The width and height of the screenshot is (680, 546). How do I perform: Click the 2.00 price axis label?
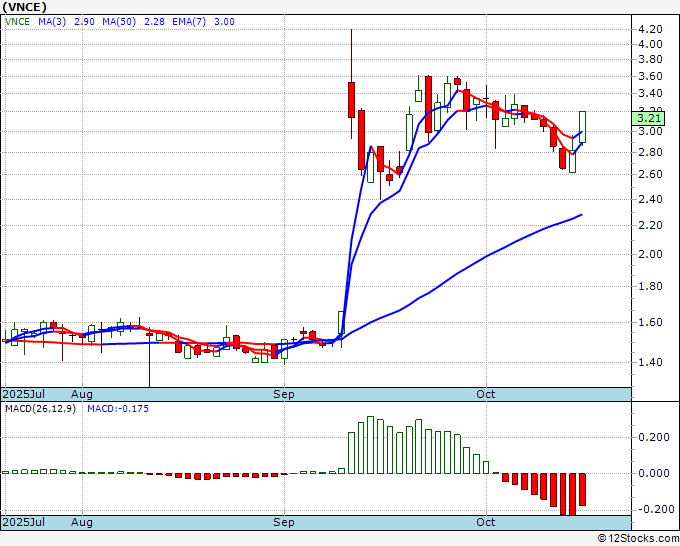[x=651, y=254]
